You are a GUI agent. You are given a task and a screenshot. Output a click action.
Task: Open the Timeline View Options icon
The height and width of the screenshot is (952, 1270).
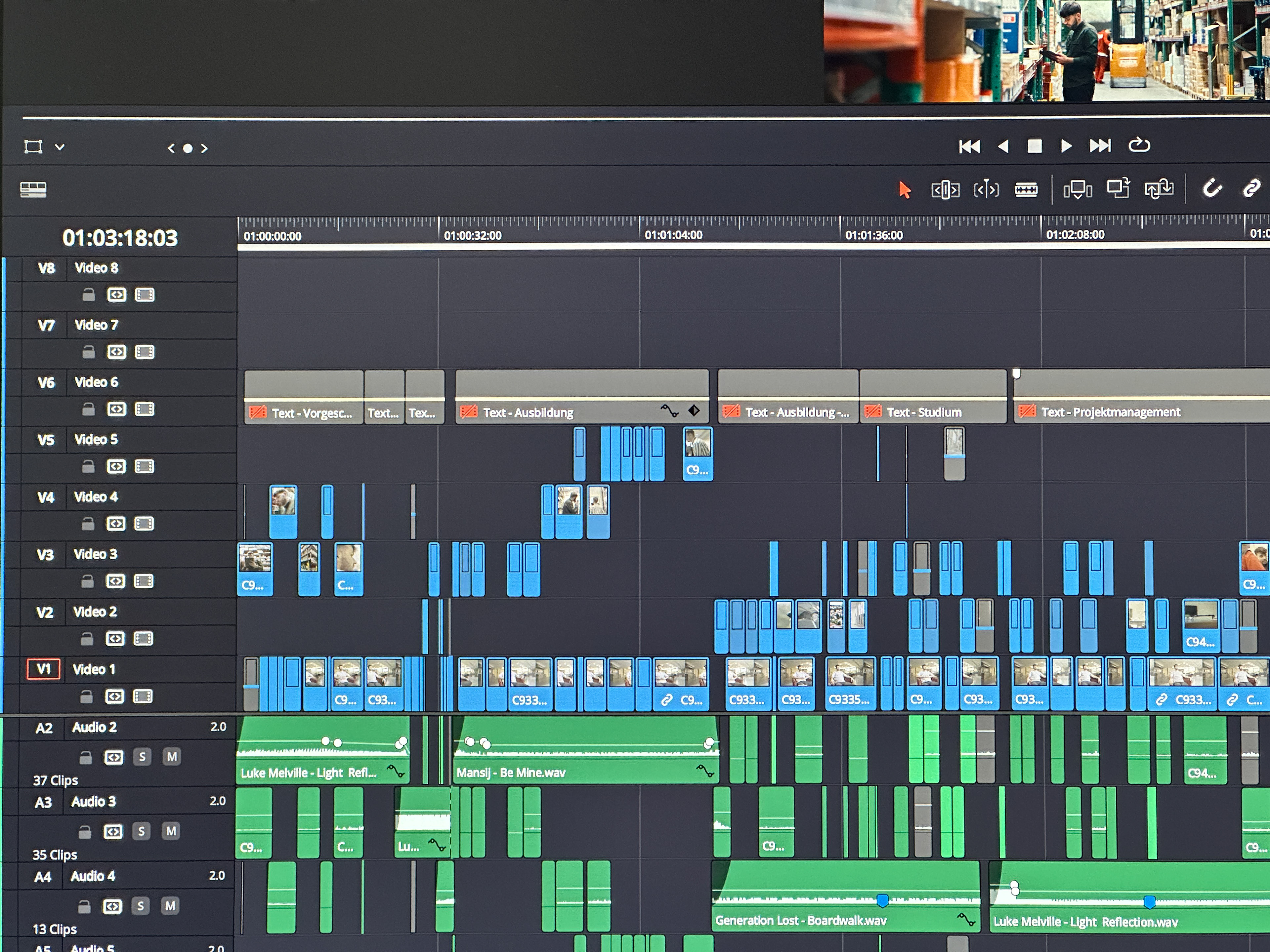point(33,189)
